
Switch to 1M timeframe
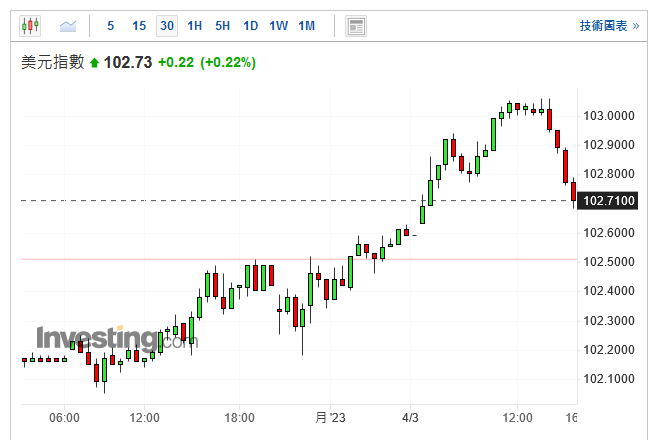pyautogui.click(x=307, y=26)
